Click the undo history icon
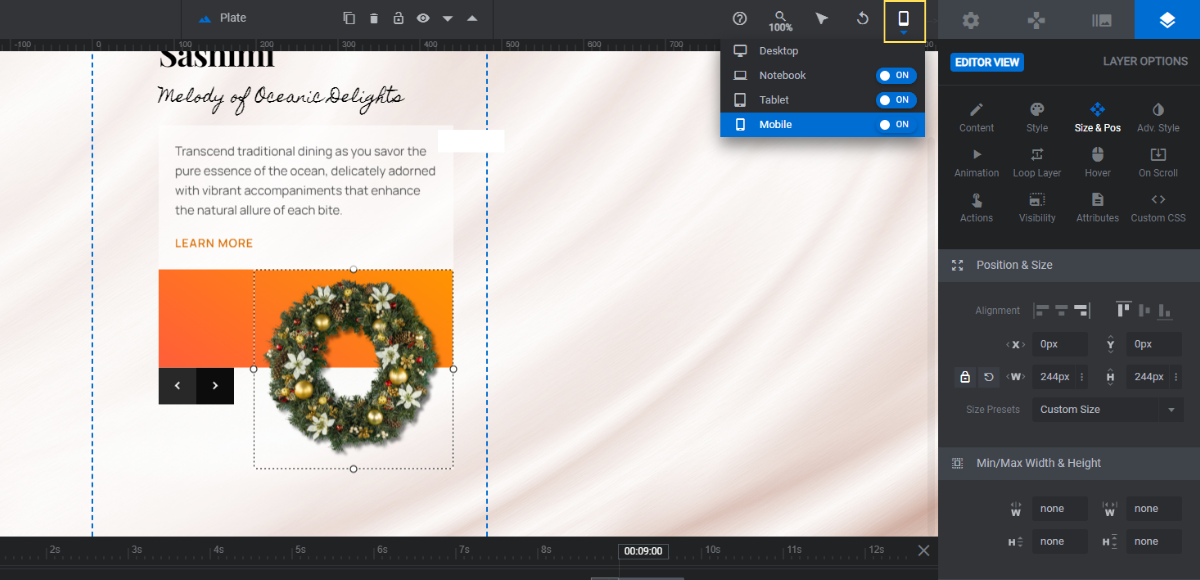 pos(863,19)
